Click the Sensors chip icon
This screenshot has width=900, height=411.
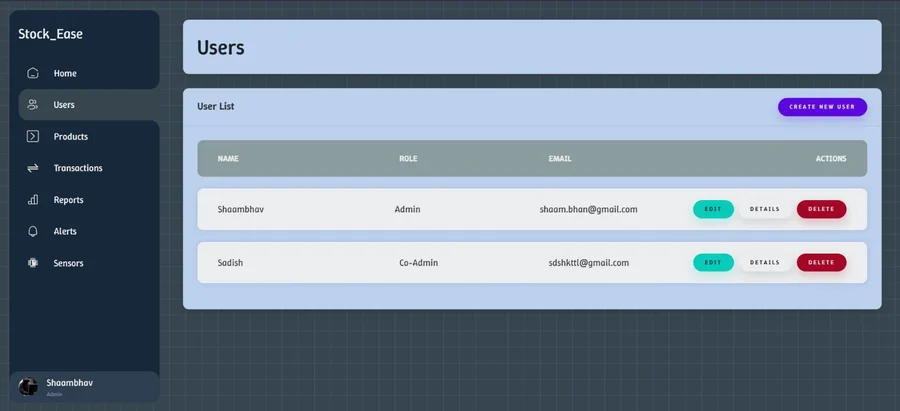tap(33, 263)
